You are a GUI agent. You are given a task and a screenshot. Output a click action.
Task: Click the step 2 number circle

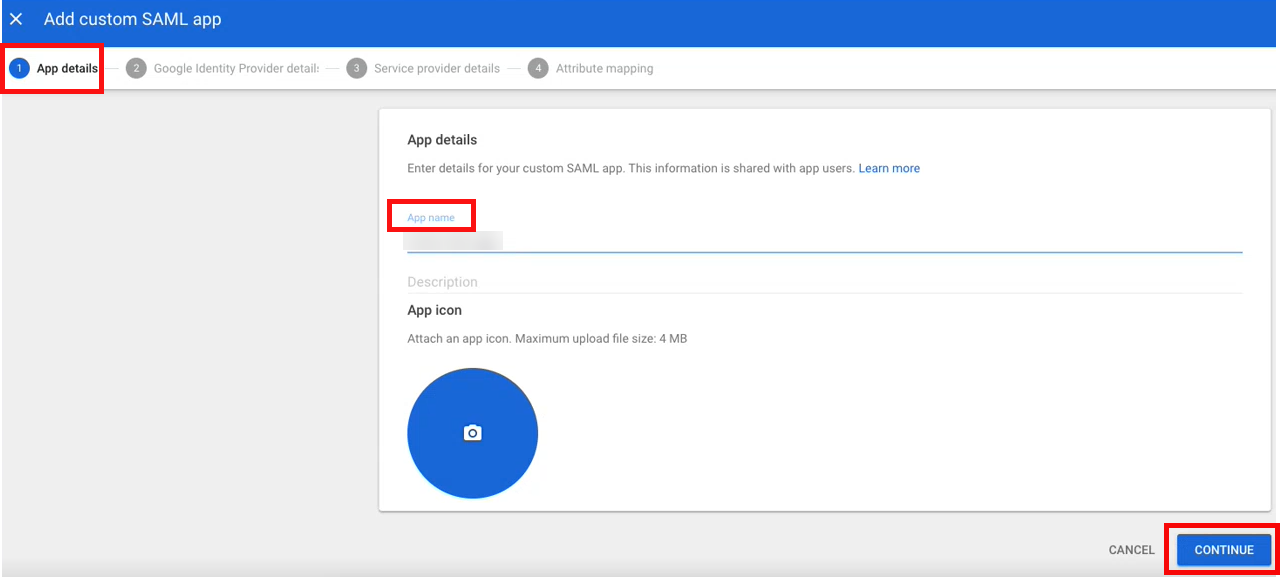[136, 68]
